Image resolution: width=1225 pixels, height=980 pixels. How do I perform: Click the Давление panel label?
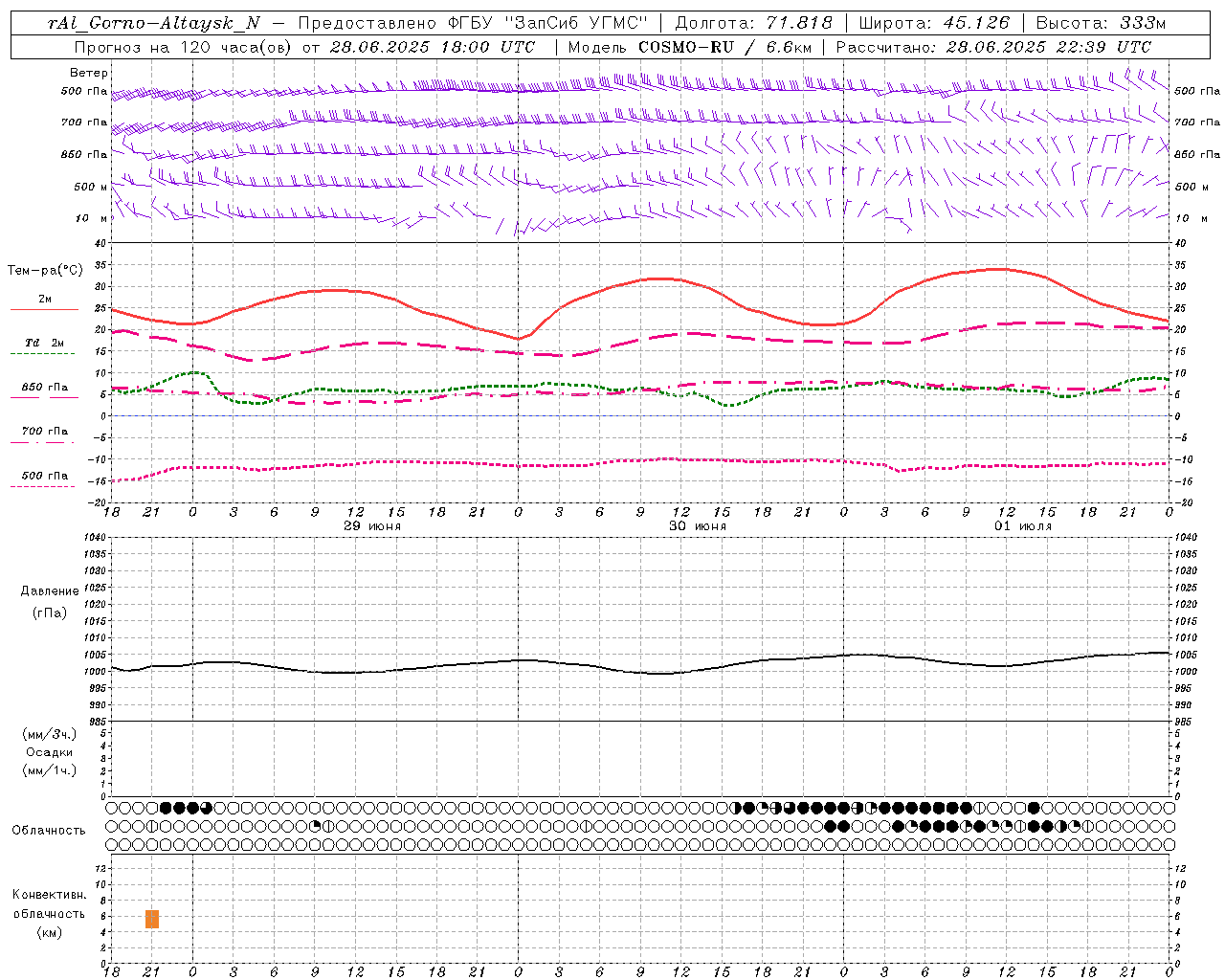50,591
